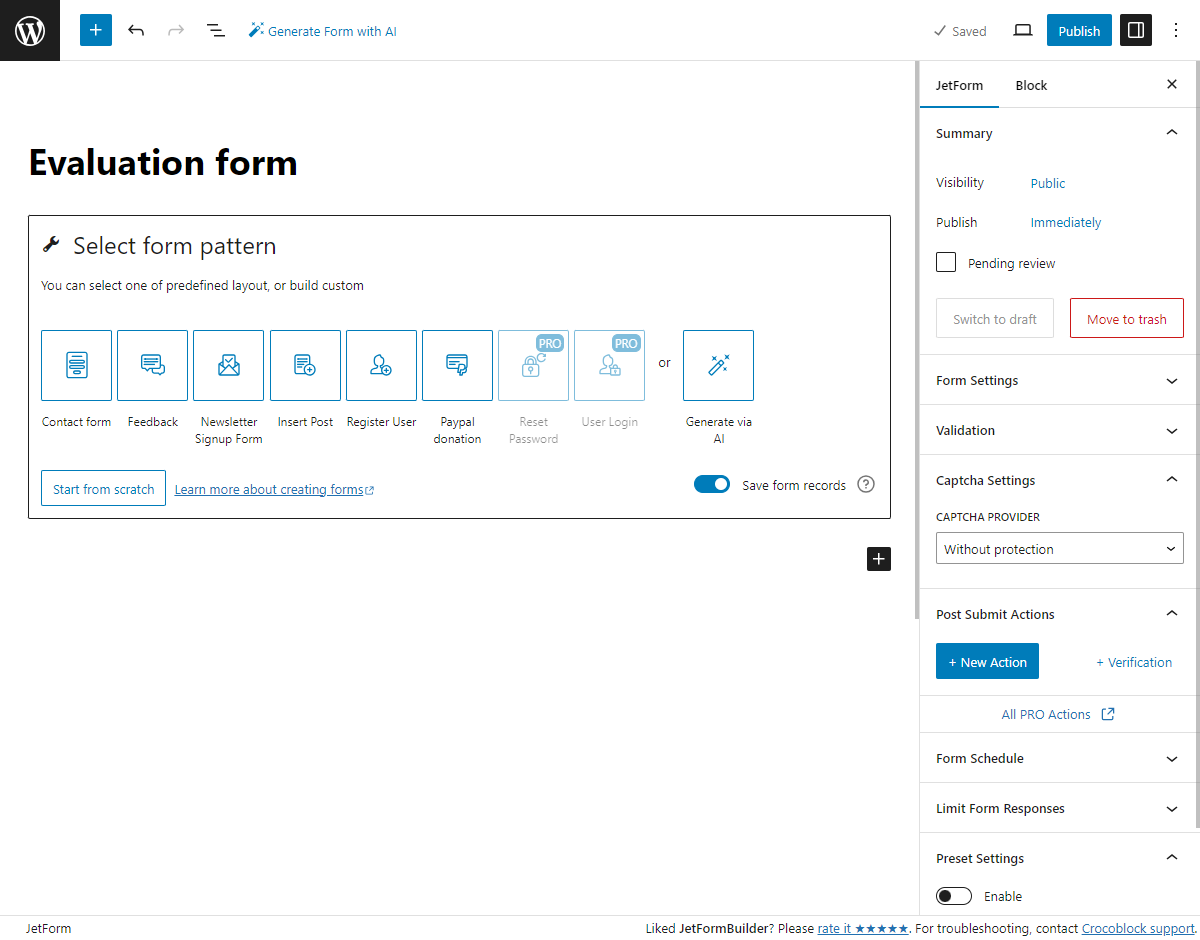Viewport: 1200px width, 940px height.
Task: Open the Generate via AI pattern
Action: click(x=718, y=365)
